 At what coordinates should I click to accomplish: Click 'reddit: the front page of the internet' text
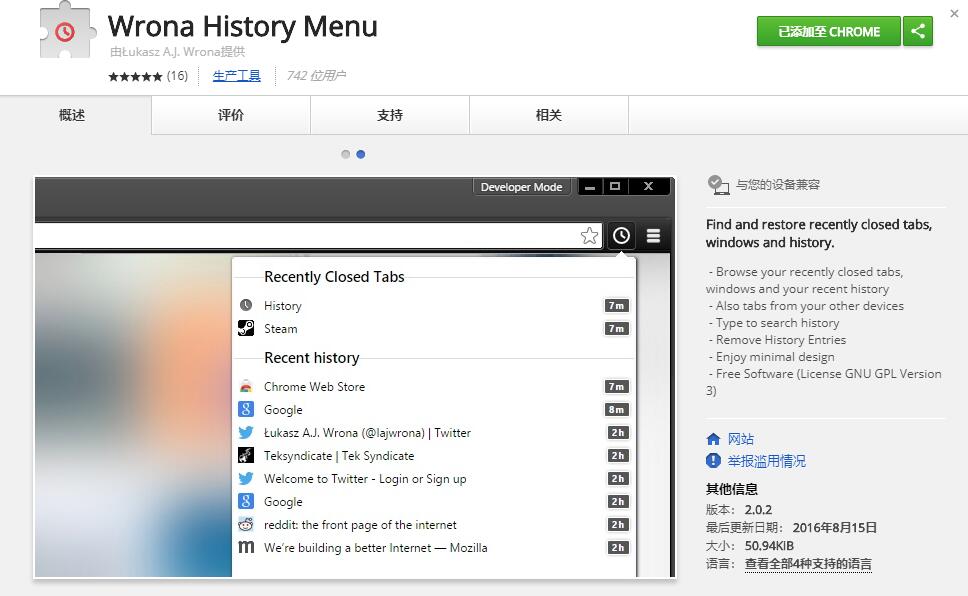click(x=361, y=525)
